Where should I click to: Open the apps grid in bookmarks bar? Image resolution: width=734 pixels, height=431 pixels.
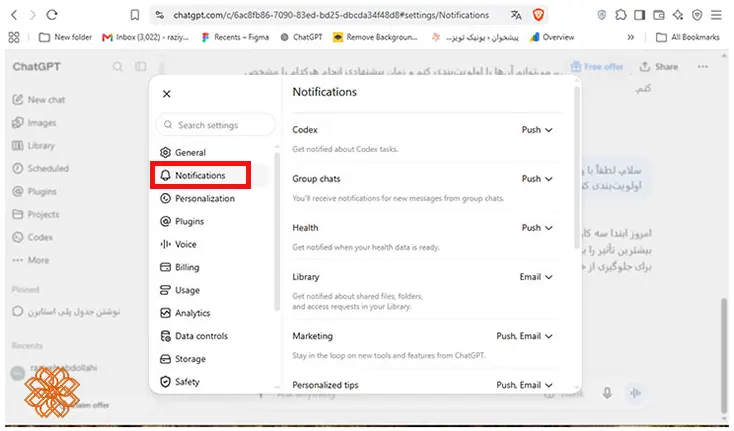coord(14,37)
